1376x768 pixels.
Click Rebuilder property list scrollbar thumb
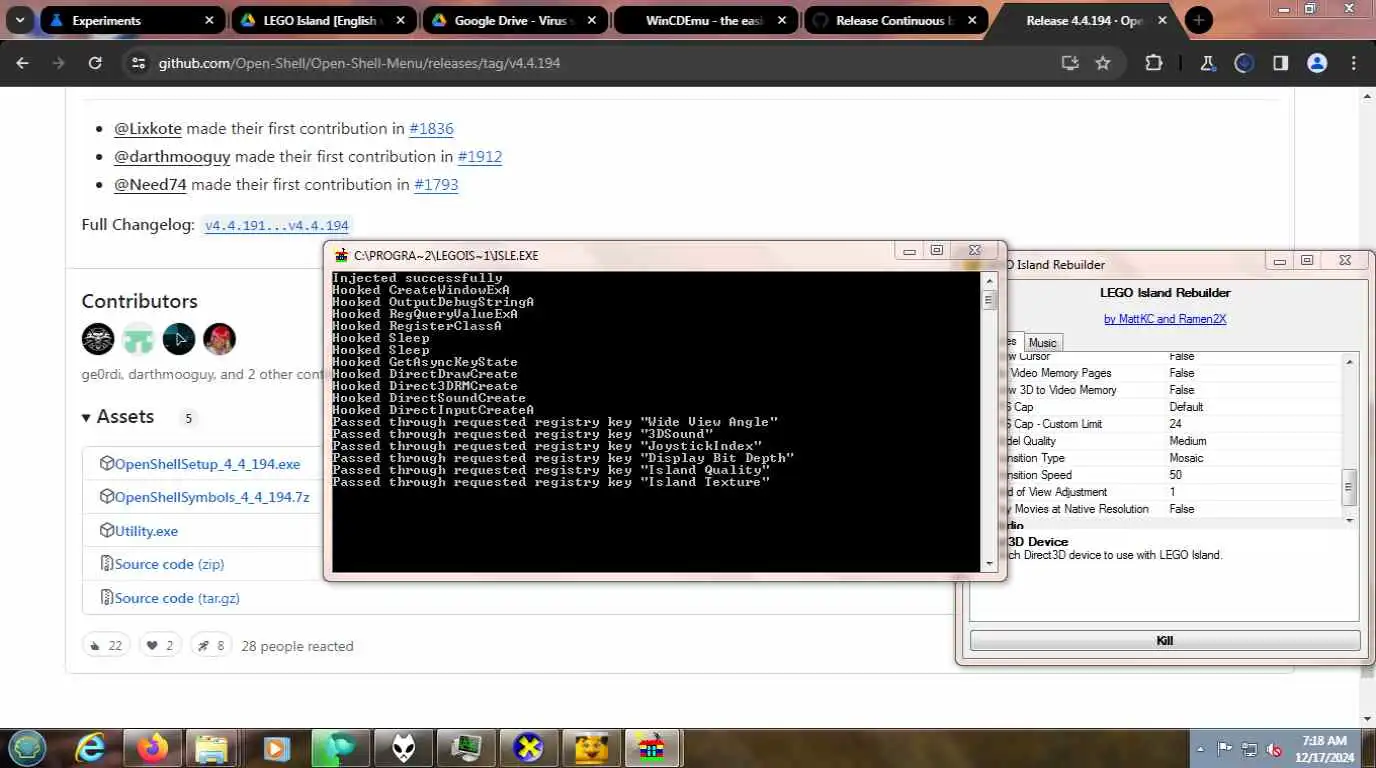pos(1349,487)
